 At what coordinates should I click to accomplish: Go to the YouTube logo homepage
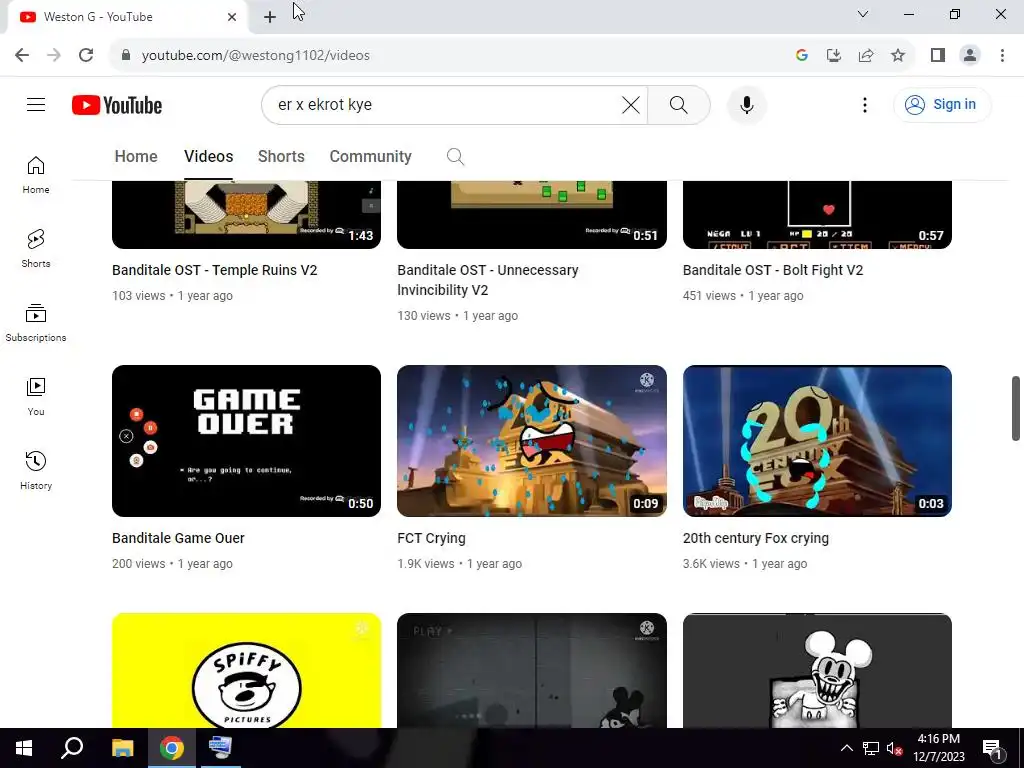117,105
